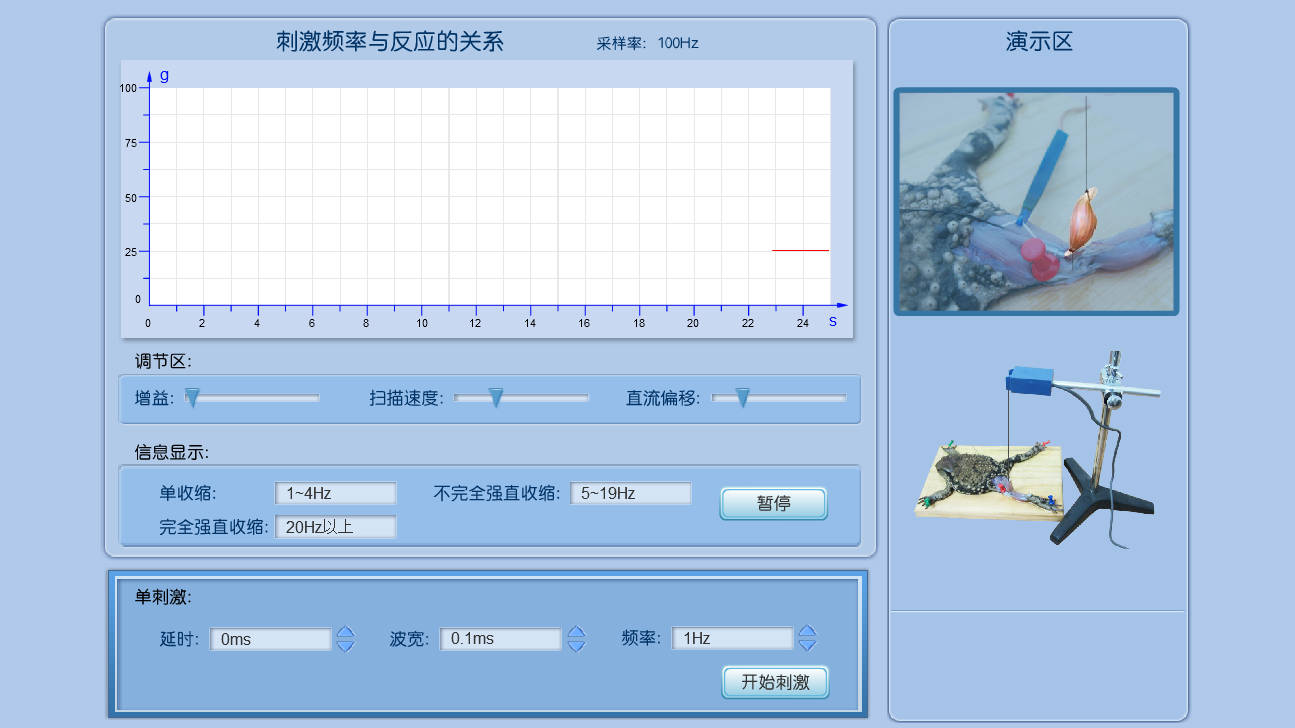Image resolution: width=1295 pixels, height=728 pixels.
Task: Click the 暂停 (pause) button
Action: pyautogui.click(x=773, y=503)
